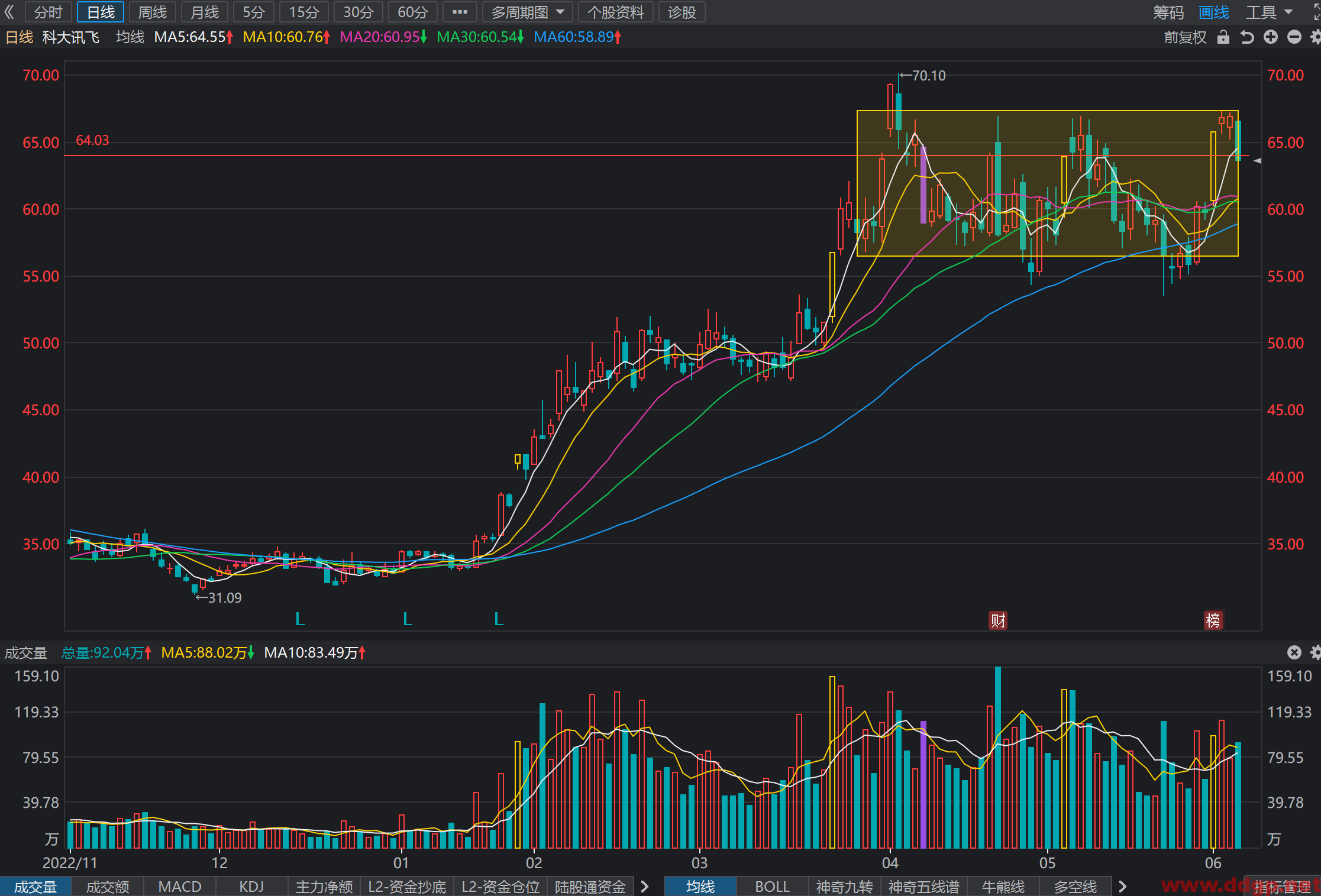Open the 榜 ranking marker
Screen dimensions: 1321x896
pos(1213,620)
